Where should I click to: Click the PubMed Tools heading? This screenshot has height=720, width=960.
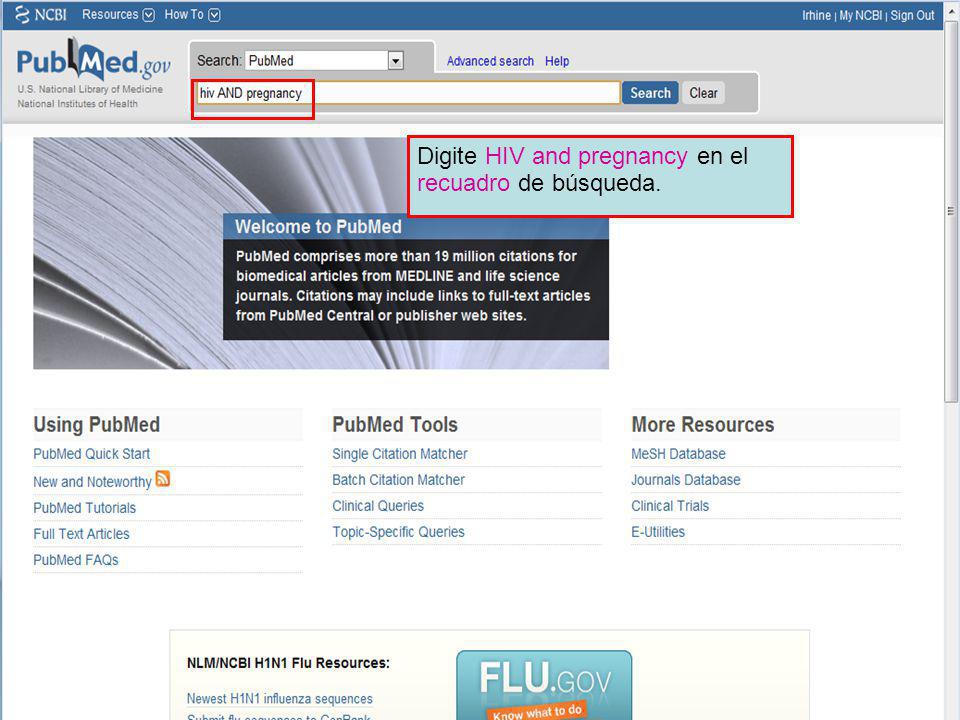pyautogui.click(x=395, y=424)
